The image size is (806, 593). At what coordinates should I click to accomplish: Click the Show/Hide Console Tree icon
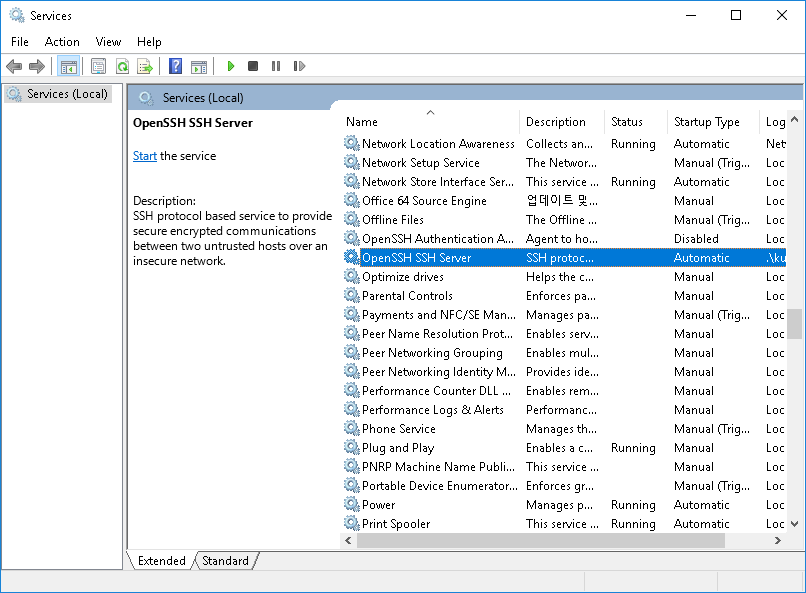[69, 66]
